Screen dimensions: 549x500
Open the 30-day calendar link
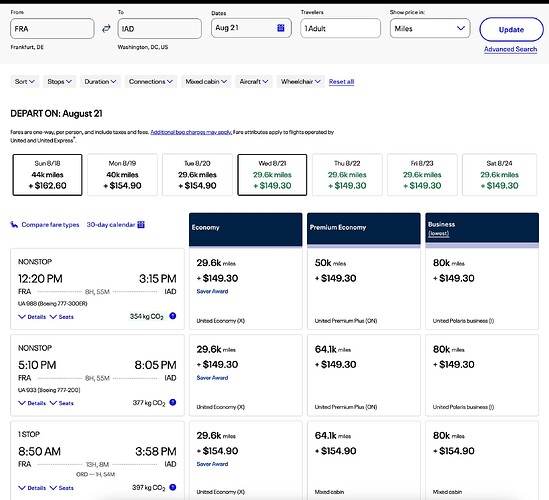tap(111, 224)
